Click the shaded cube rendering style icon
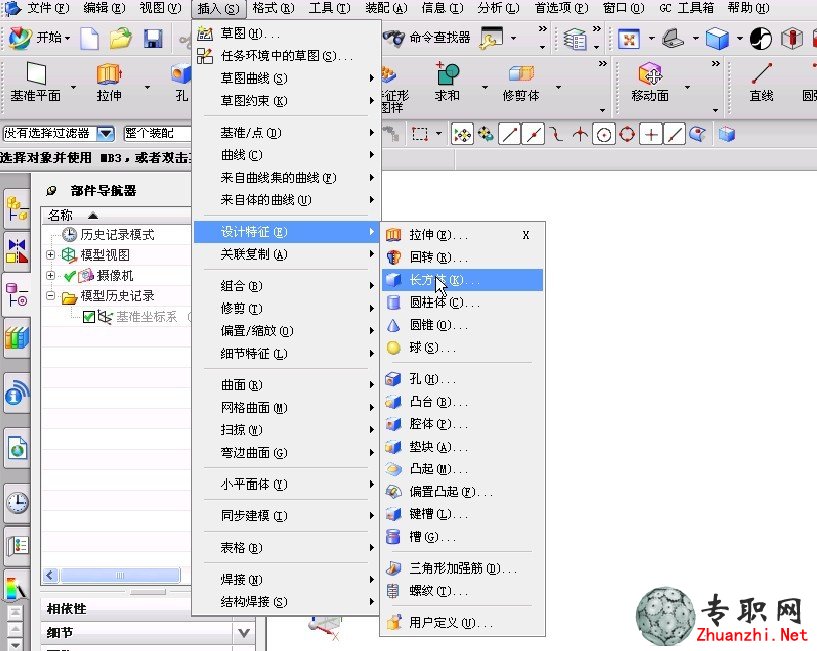Image resolution: width=817 pixels, height=651 pixels. click(717, 39)
